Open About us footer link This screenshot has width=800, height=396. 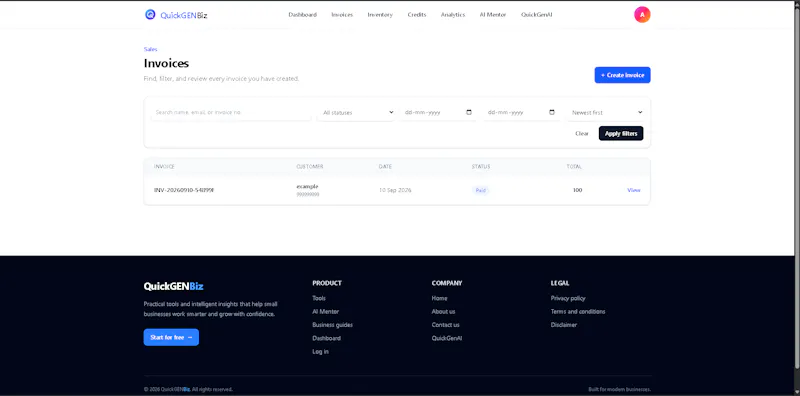(x=443, y=311)
